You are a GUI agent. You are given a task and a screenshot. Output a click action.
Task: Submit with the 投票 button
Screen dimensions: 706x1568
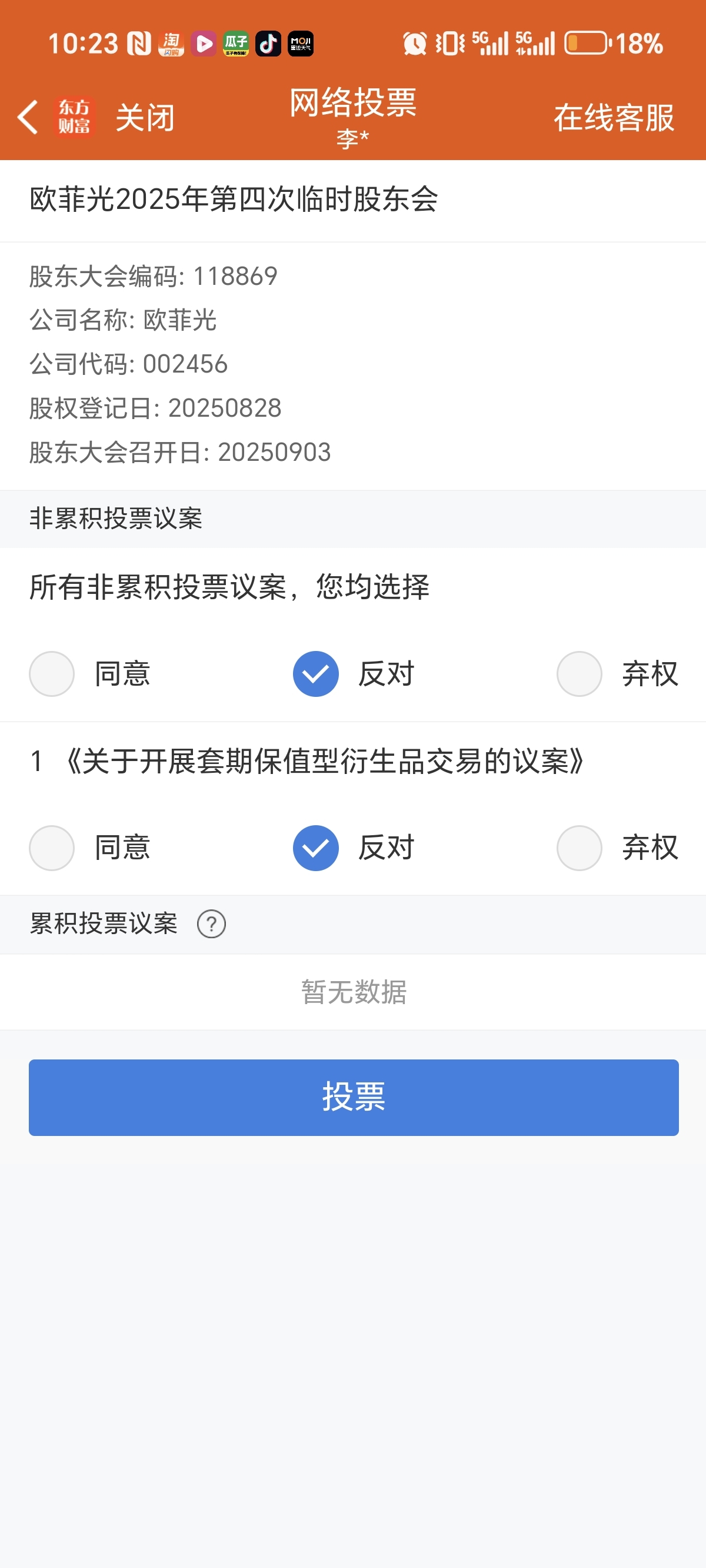(354, 1098)
